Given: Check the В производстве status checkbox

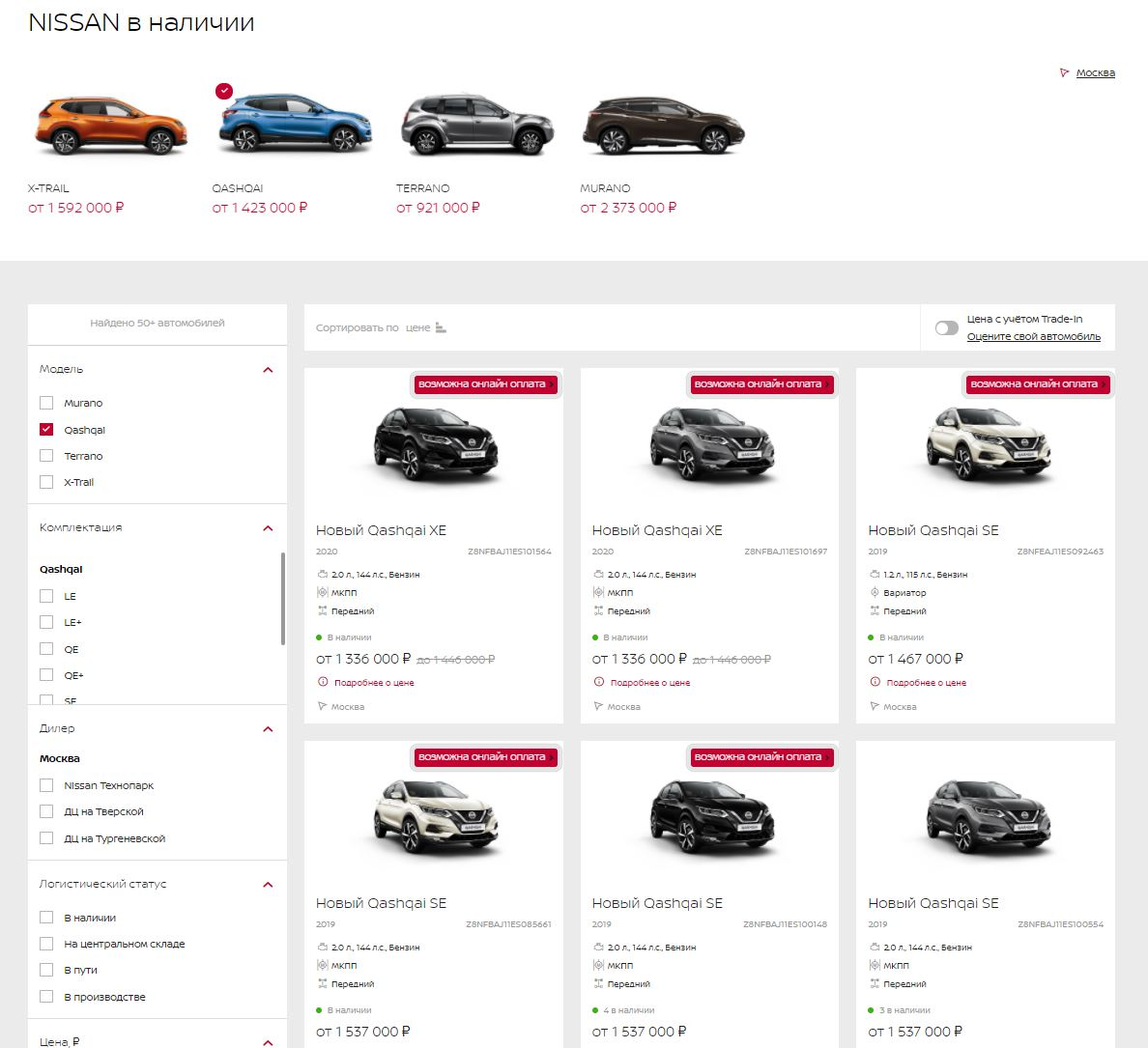Looking at the screenshot, I should coord(46,996).
